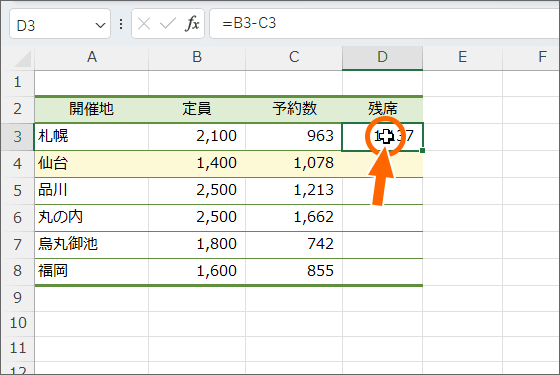Image resolution: width=560 pixels, height=375 pixels.
Task: Click cell with value 1,800
Action: tap(197, 245)
